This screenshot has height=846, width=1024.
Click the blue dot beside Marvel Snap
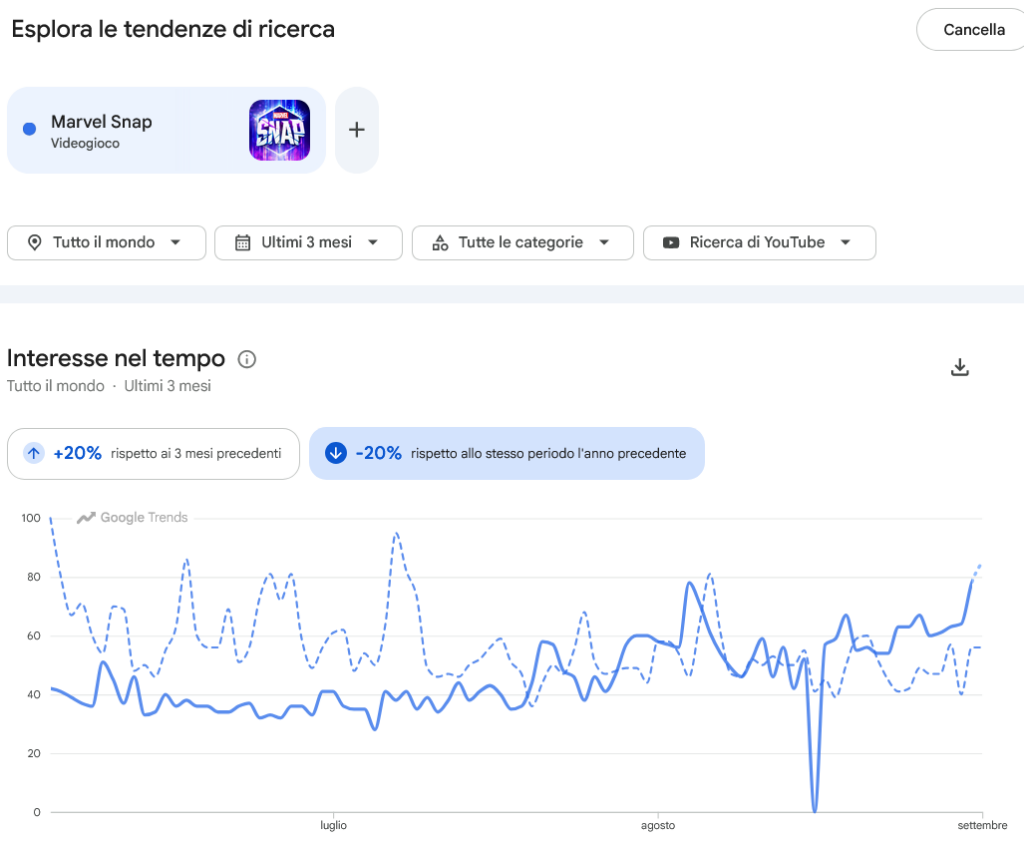coord(29,129)
